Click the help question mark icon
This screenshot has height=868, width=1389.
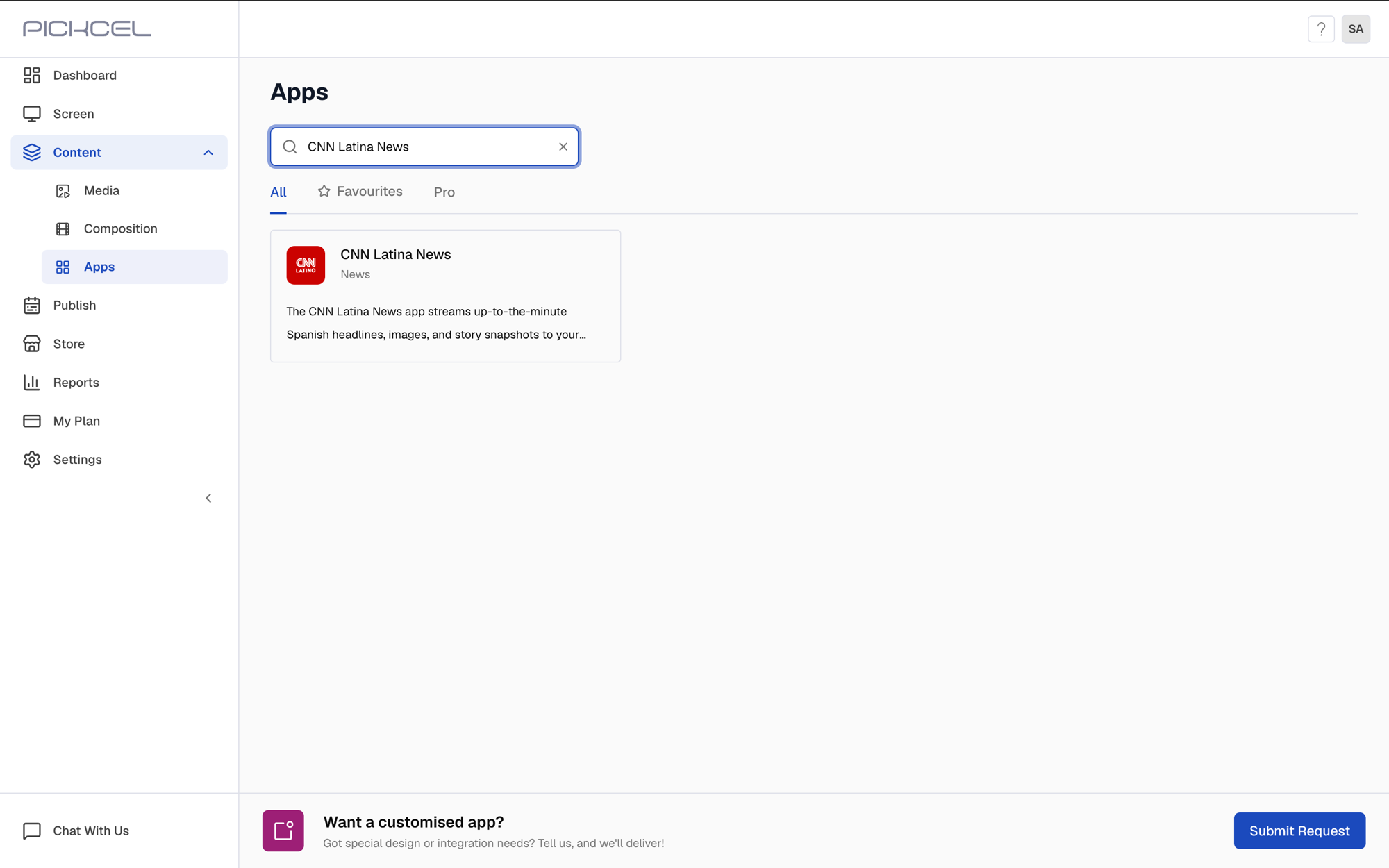(1321, 29)
